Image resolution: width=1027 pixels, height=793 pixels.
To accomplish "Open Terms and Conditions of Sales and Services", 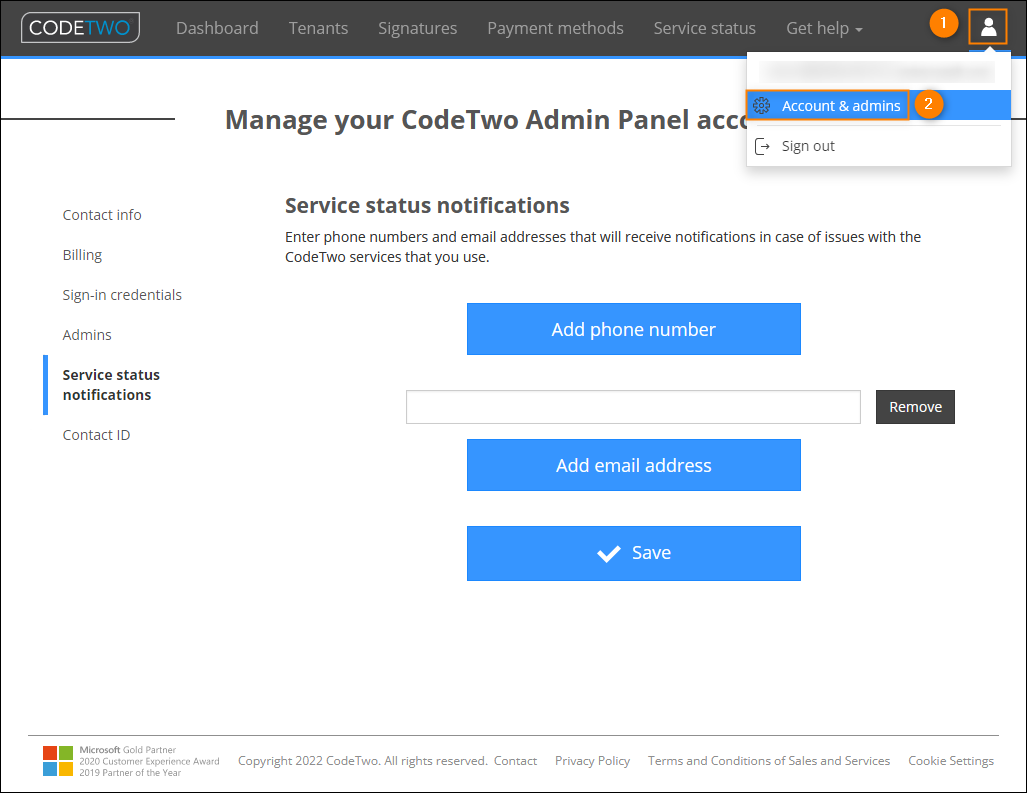I will pyautogui.click(x=768, y=761).
